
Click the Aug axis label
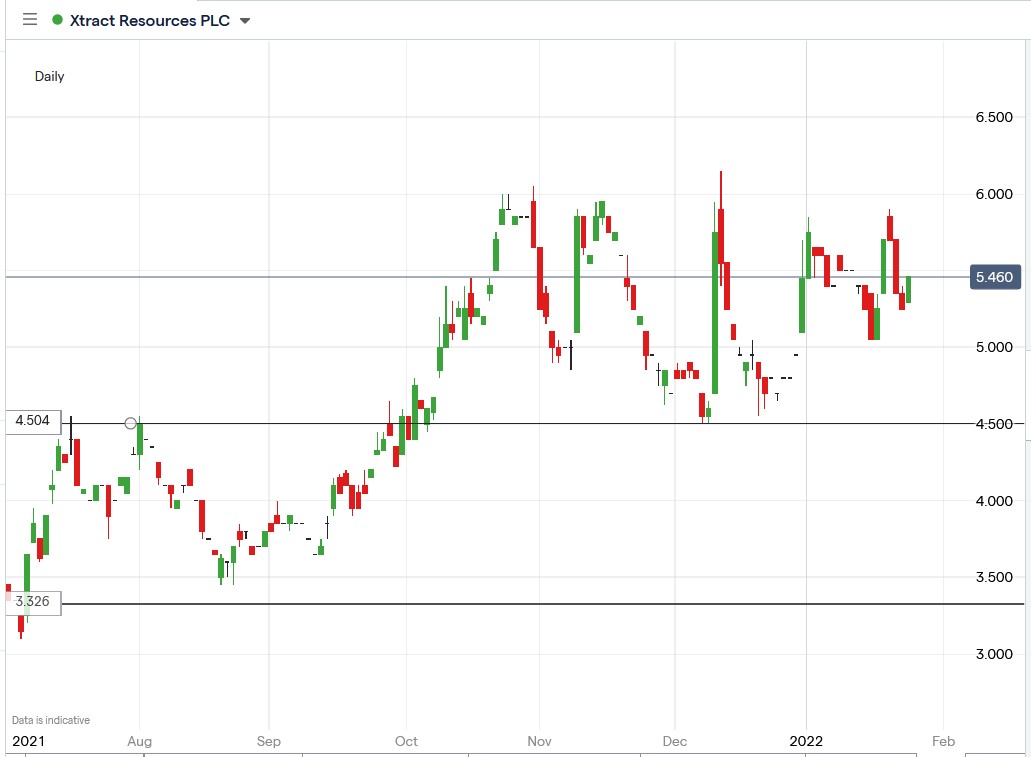(139, 741)
